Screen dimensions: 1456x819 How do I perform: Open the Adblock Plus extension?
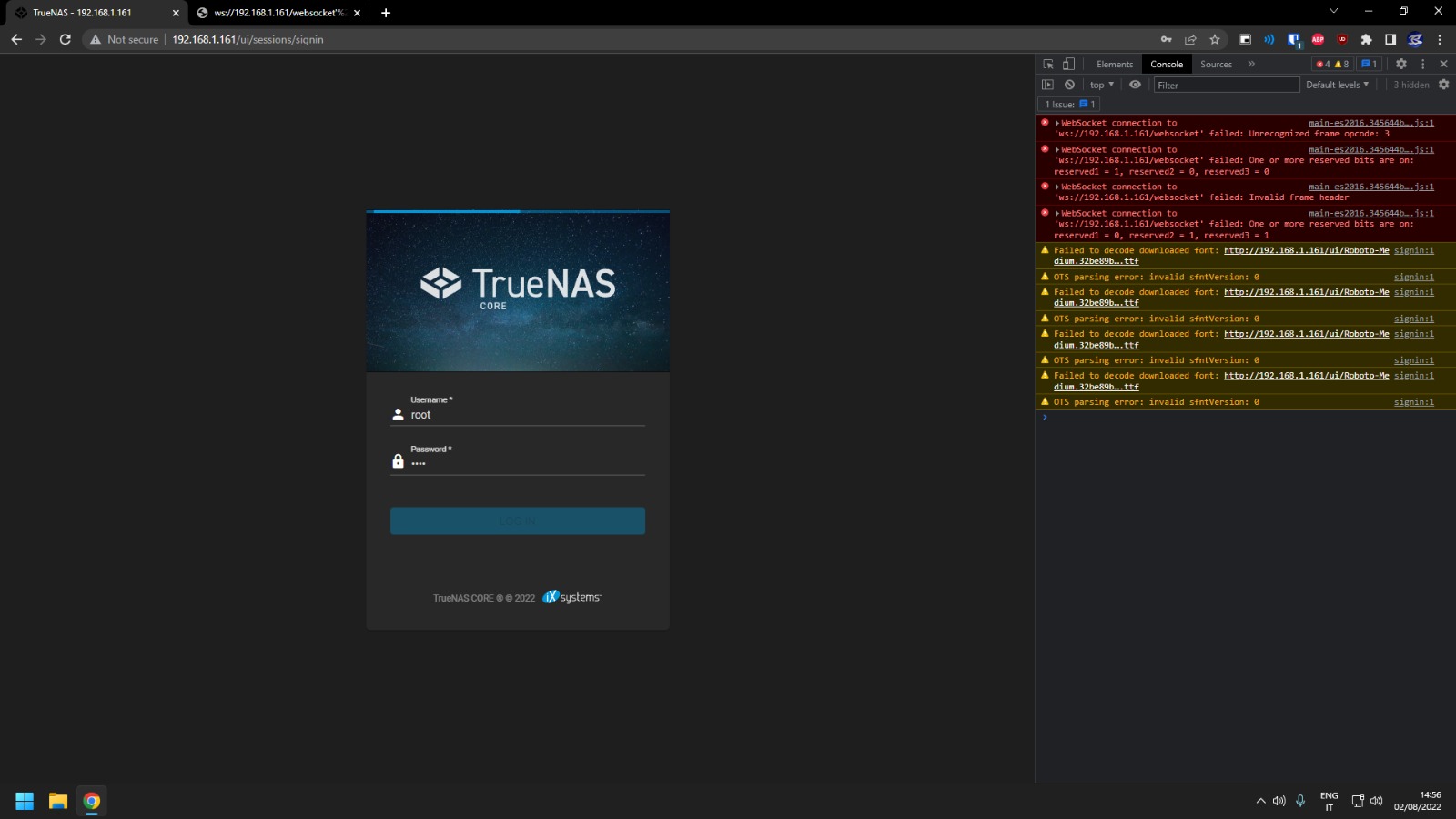1318,39
